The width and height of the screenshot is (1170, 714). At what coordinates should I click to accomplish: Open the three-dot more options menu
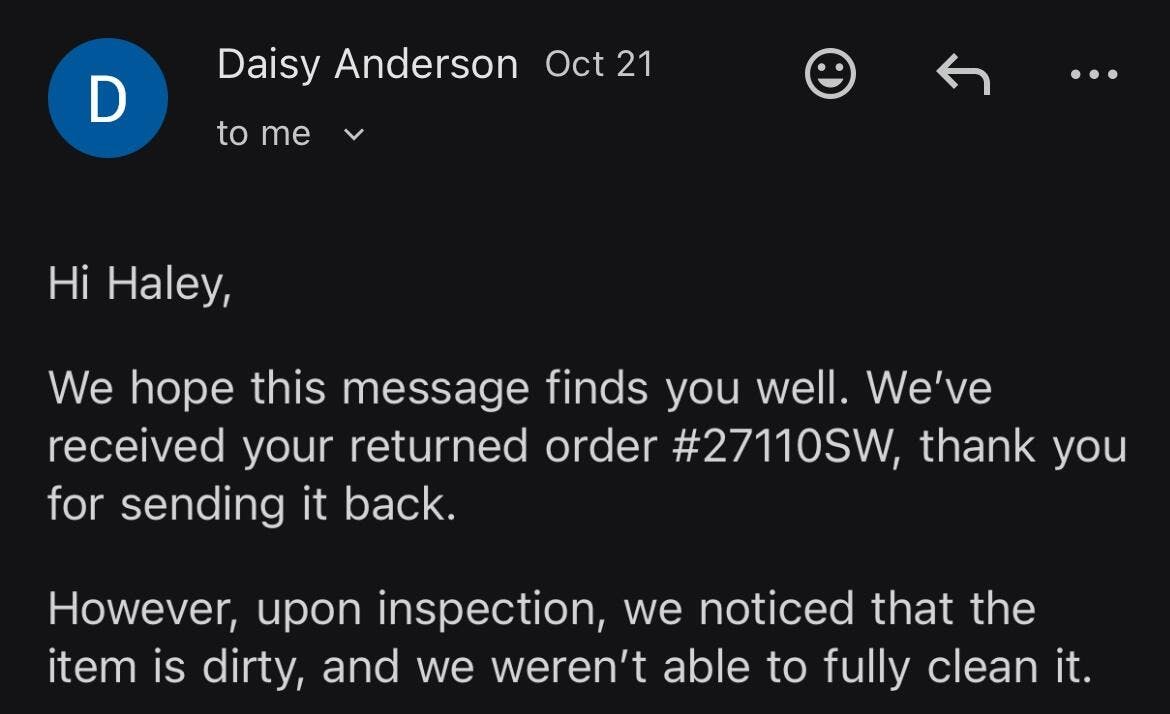1093,74
